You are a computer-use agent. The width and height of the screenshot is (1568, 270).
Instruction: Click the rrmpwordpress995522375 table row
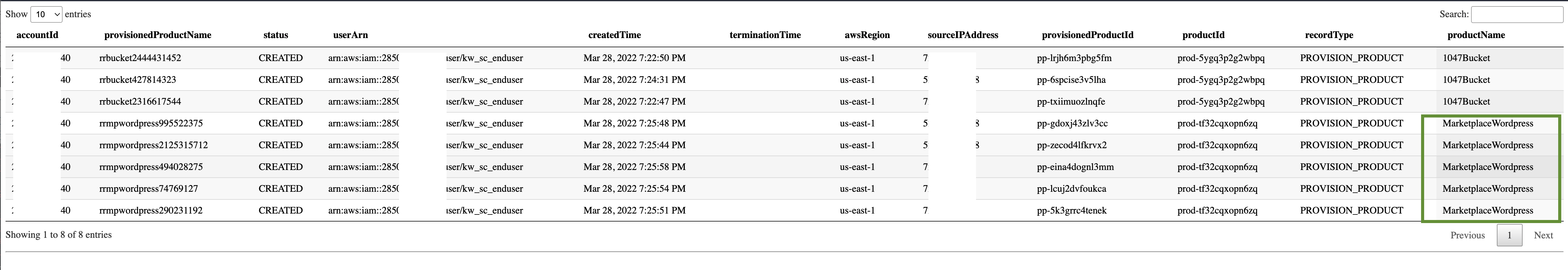[x=609, y=123]
